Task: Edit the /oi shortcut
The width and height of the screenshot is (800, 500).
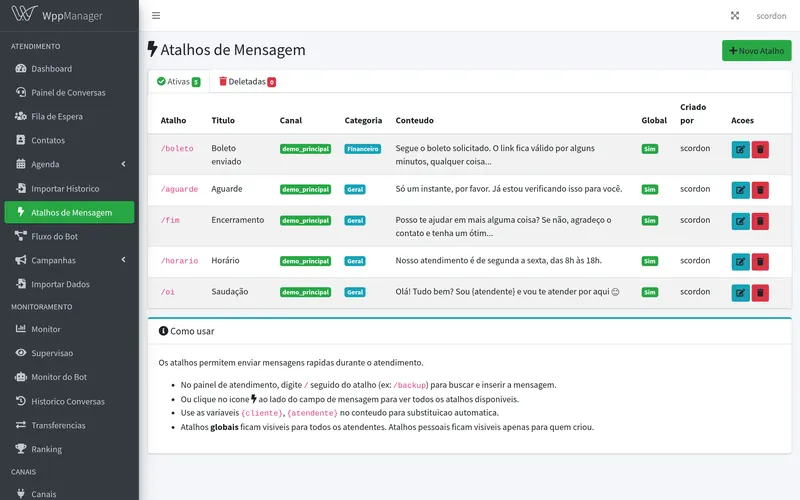Action: [x=740, y=293]
